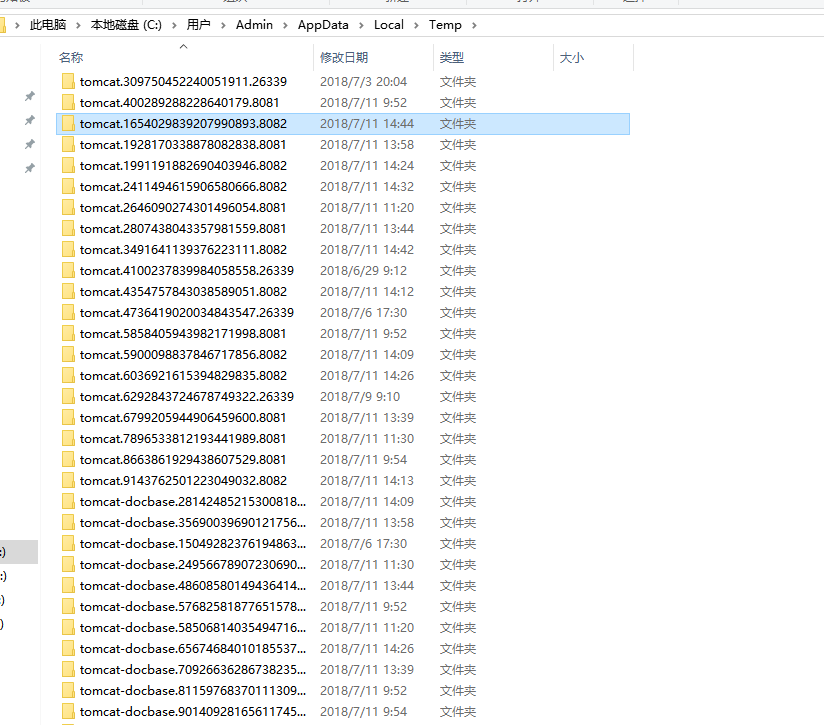Expand chevron after AppData breadcrumb
This screenshot has height=725, width=824.
362,25
